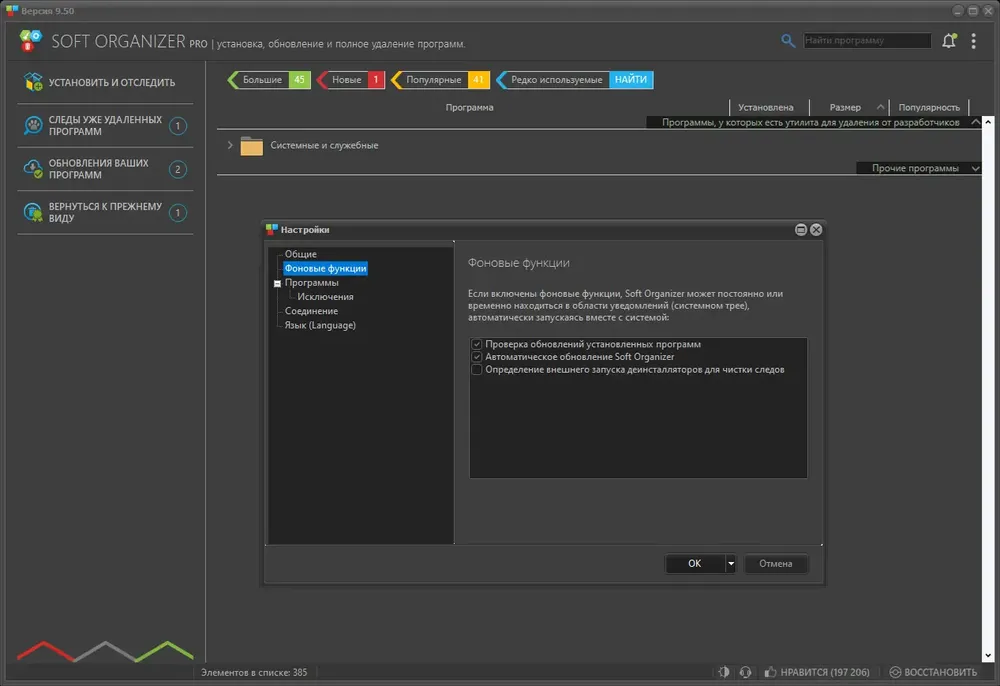
Task: Enable external uninstaller launch detection checkbox
Action: (476, 370)
